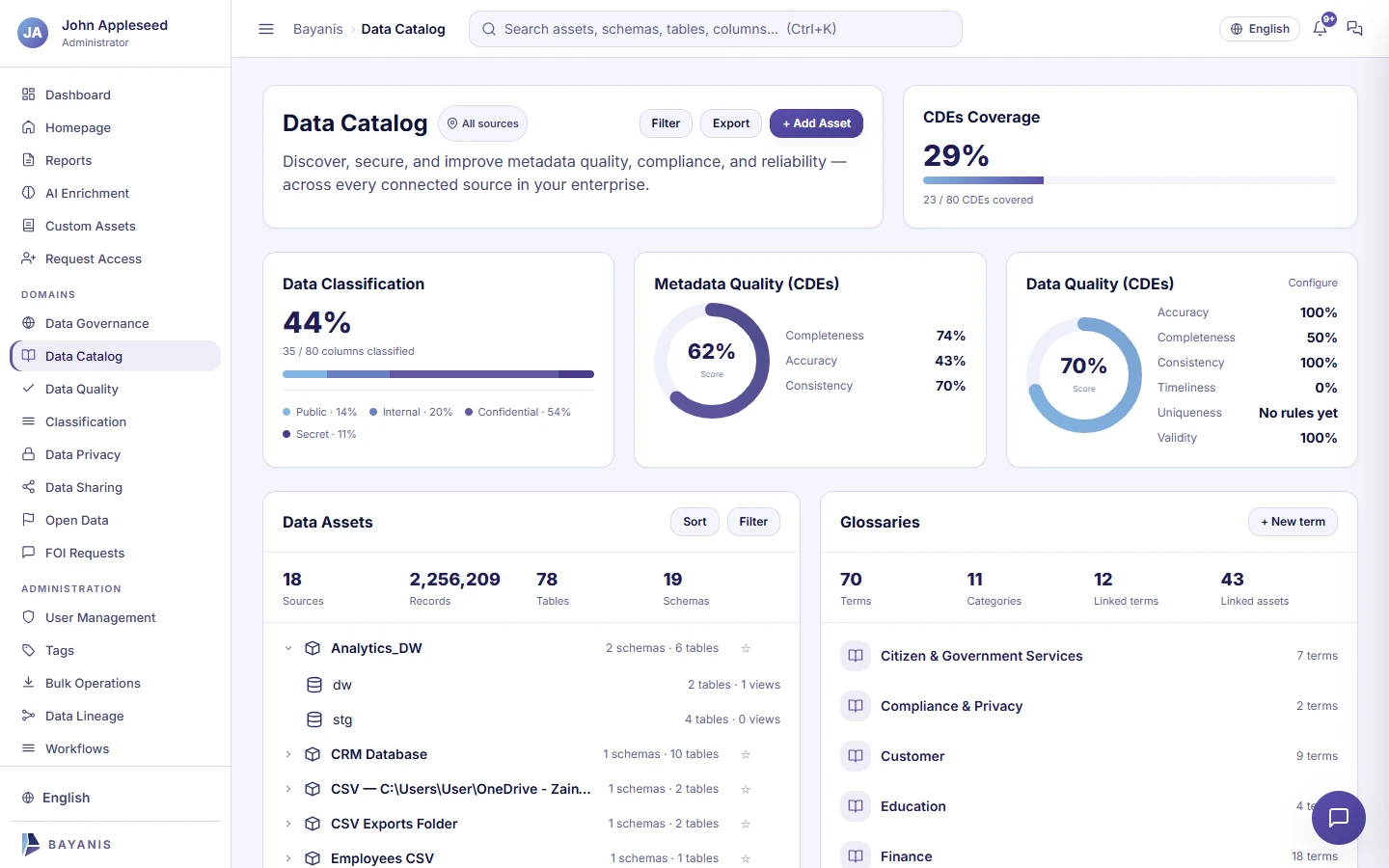Star the Analytics_DW source

[x=746, y=648]
